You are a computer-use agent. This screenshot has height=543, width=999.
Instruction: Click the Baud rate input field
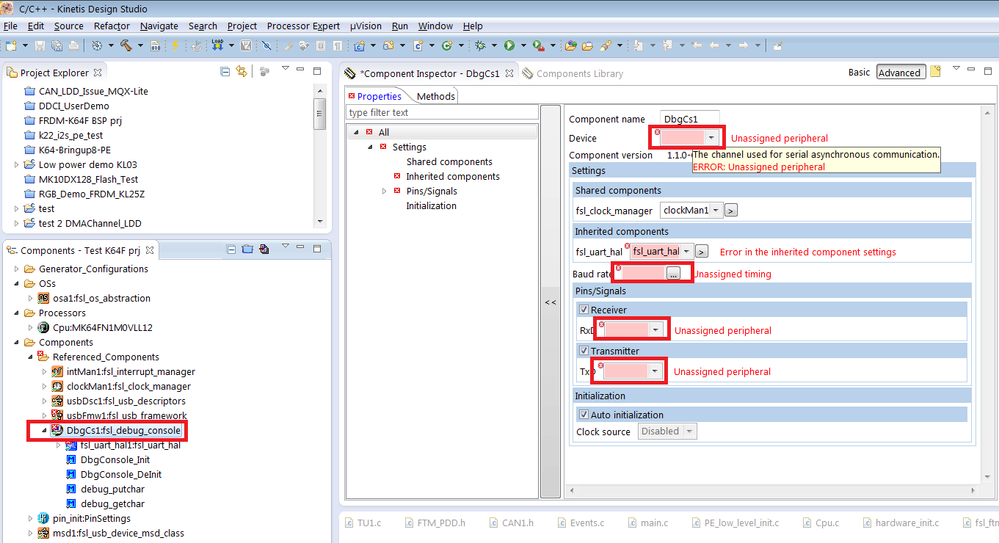coord(641,273)
